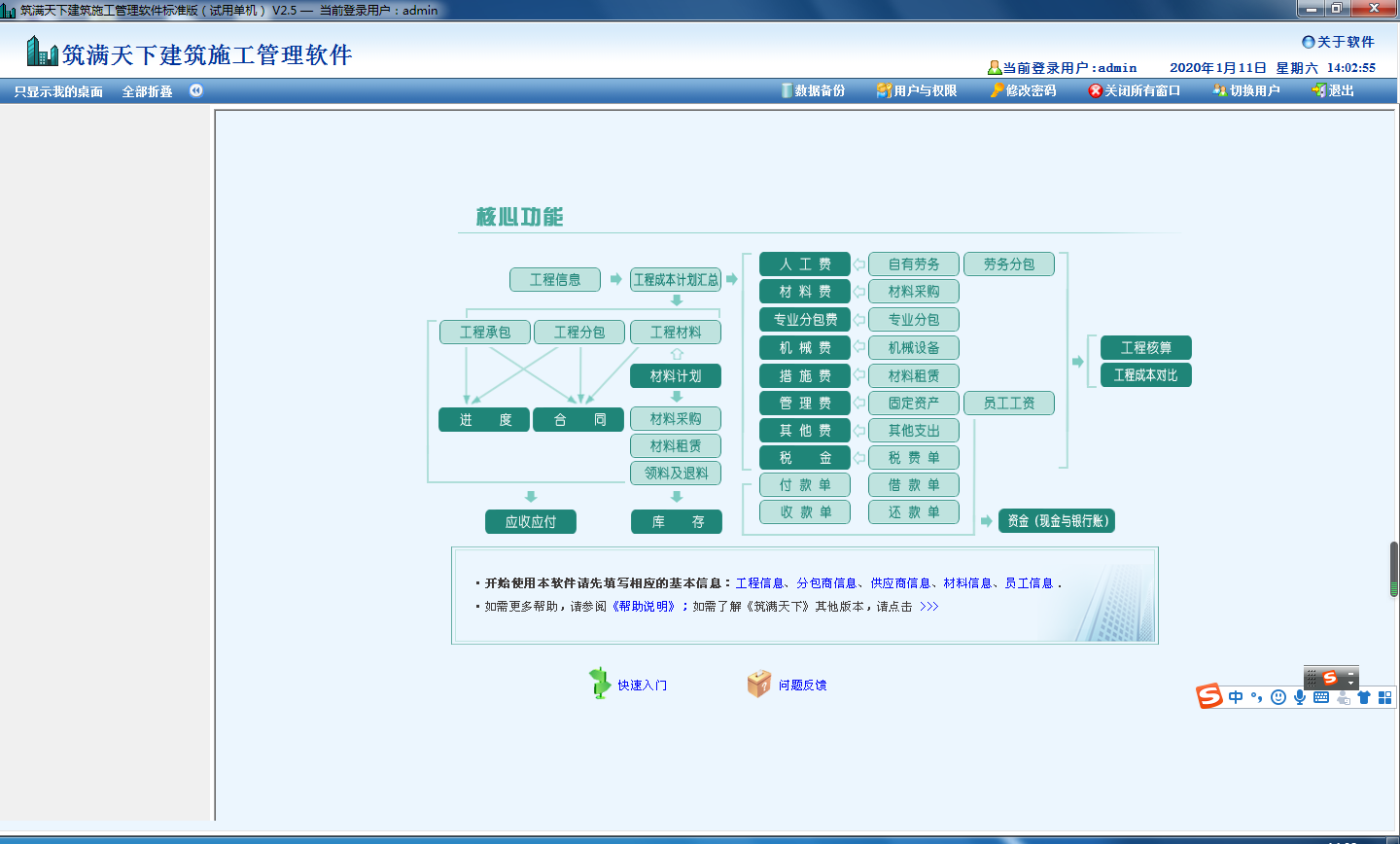Image resolution: width=1400 pixels, height=844 pixels.
Task: Open 用户与权限 settings
Action: (x=917, y=90)
